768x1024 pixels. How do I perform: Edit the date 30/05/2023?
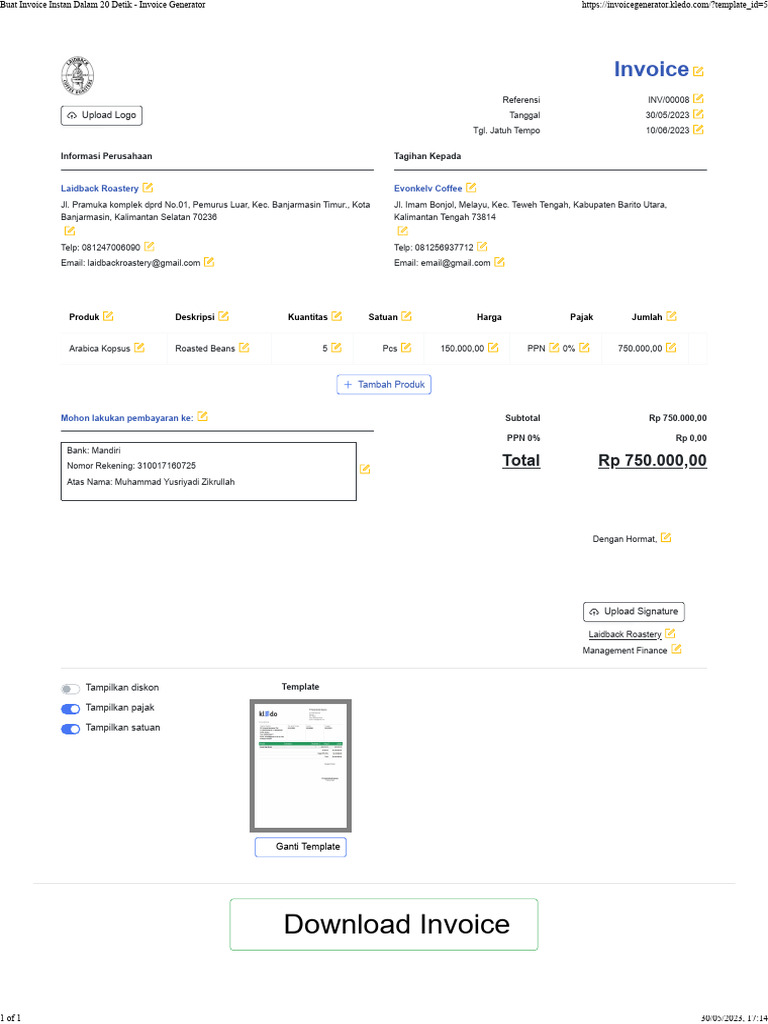(698, 114)
